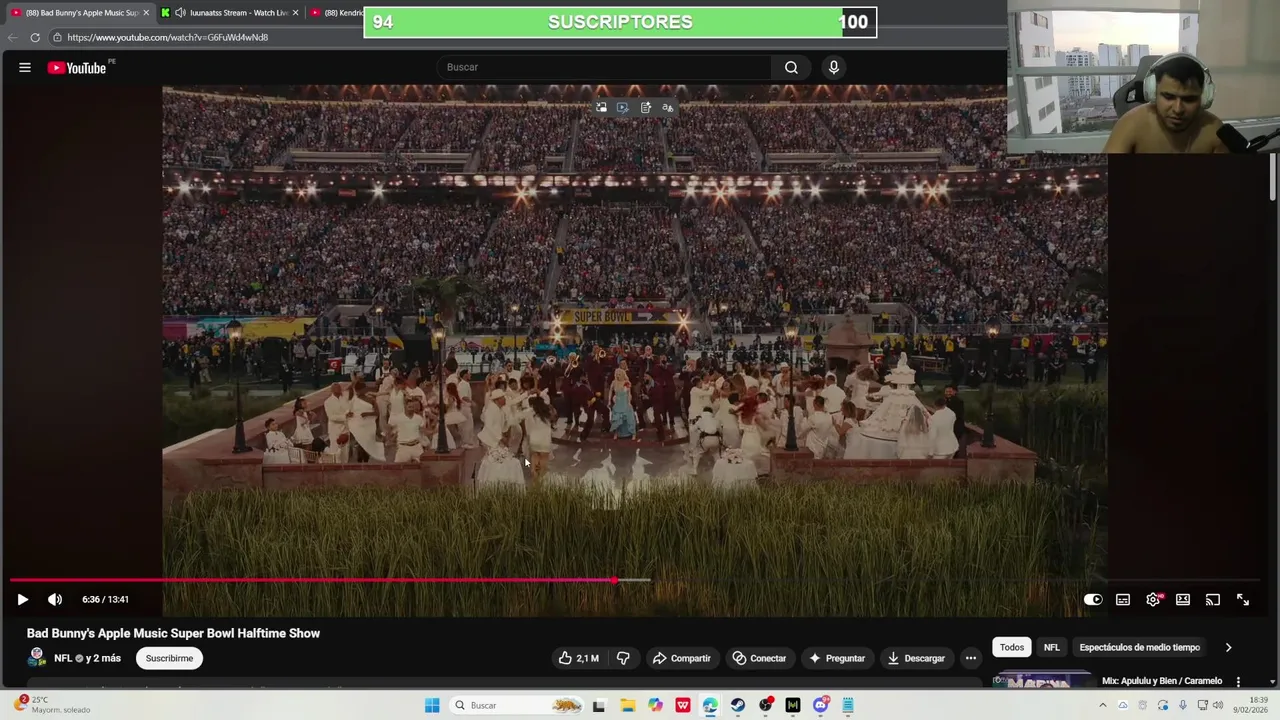1280x720 pixels.
Task: Open the NFL channel avatar
Action: point(37,657)
